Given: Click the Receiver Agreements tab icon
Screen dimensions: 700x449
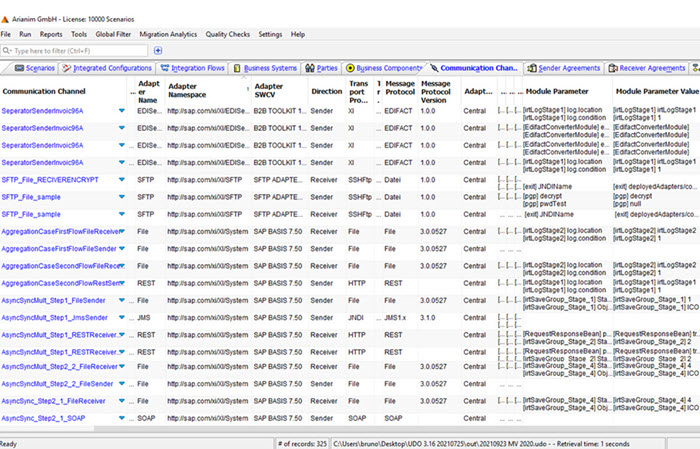Looking at the screenshot, I should point(613,68).
